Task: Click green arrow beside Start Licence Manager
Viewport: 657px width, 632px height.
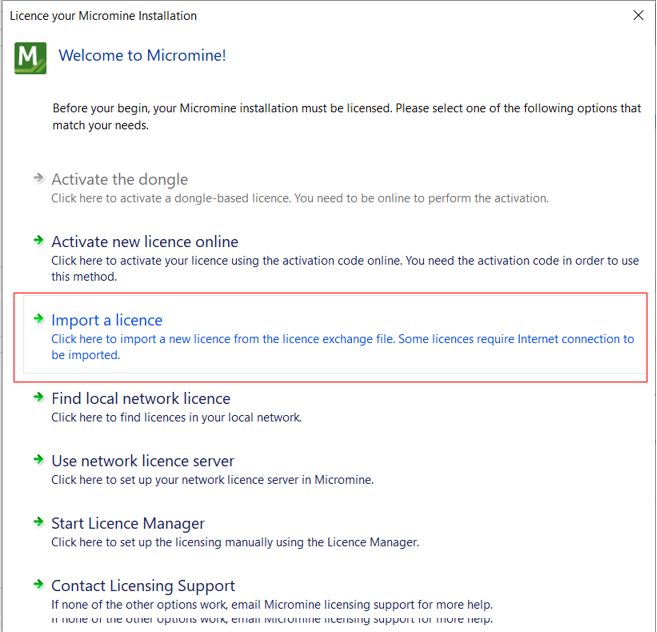Action: [39, 522]
